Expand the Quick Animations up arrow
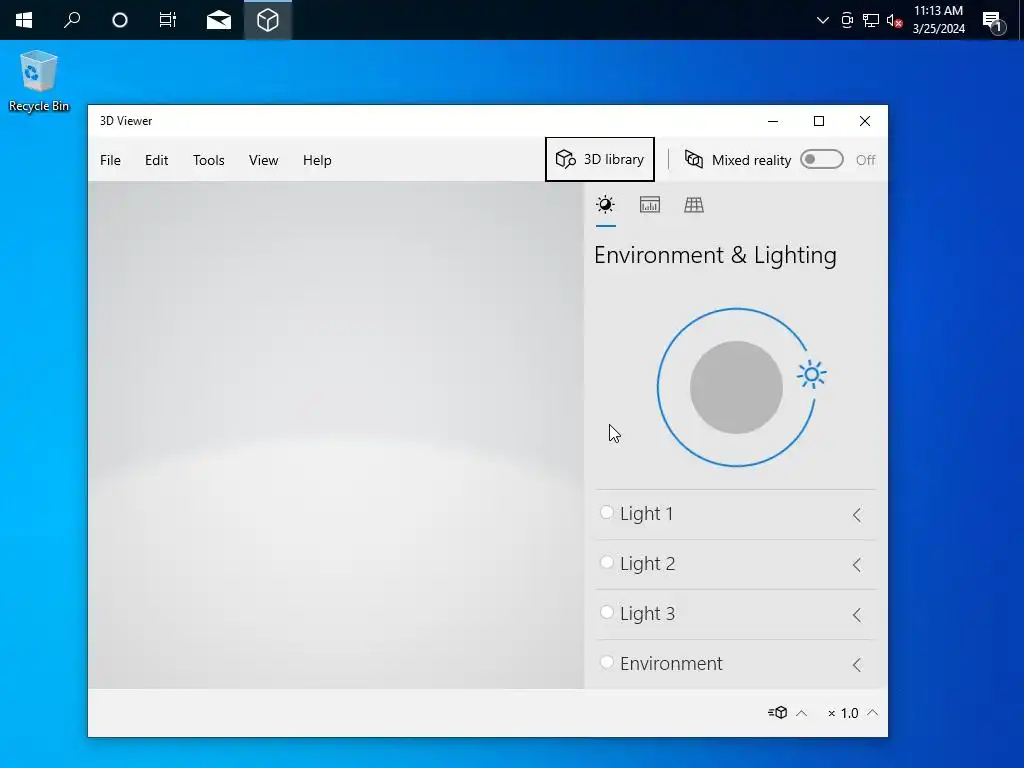Viewport: 1024px width, 768px height. [x=802, y=713]
